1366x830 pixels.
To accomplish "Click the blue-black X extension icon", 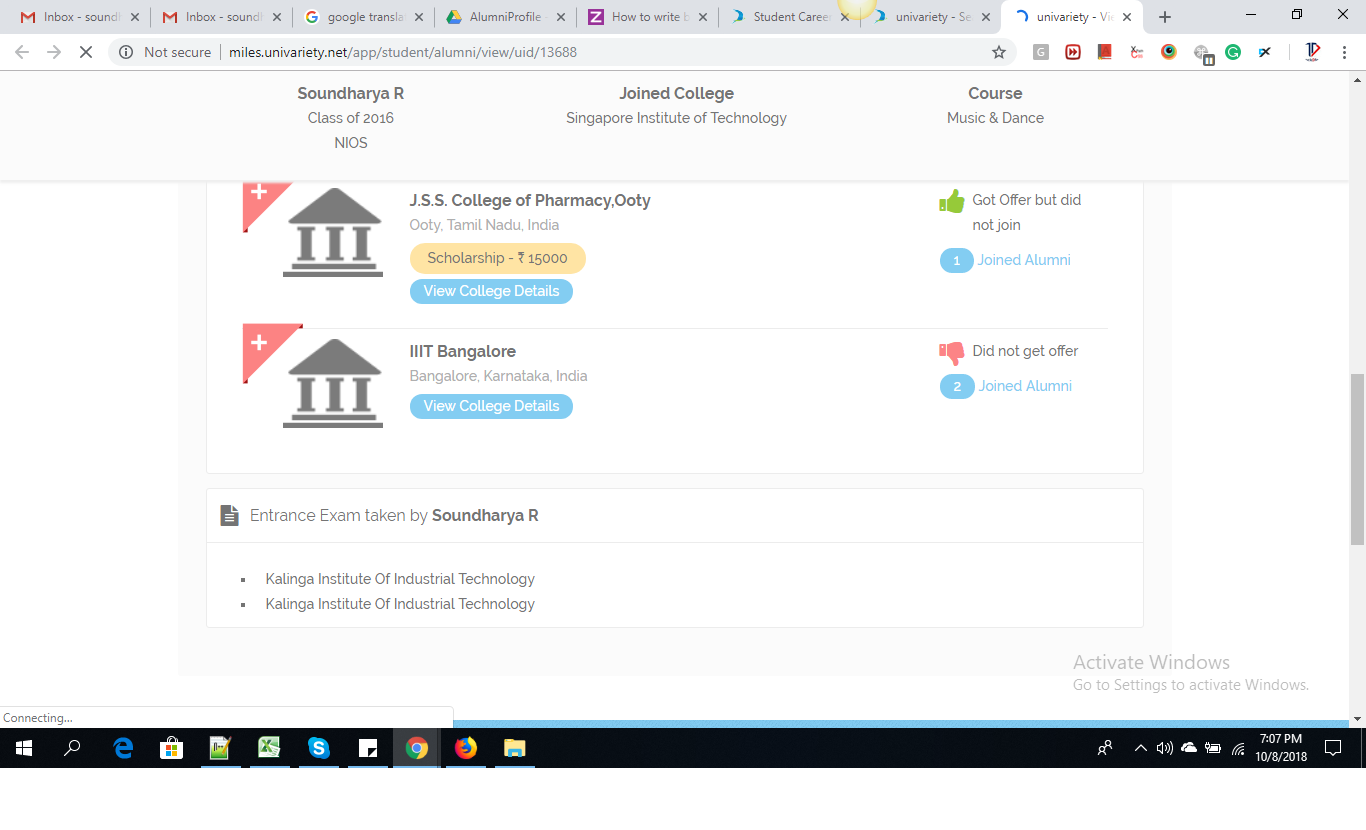I will tap(1265, 52).
